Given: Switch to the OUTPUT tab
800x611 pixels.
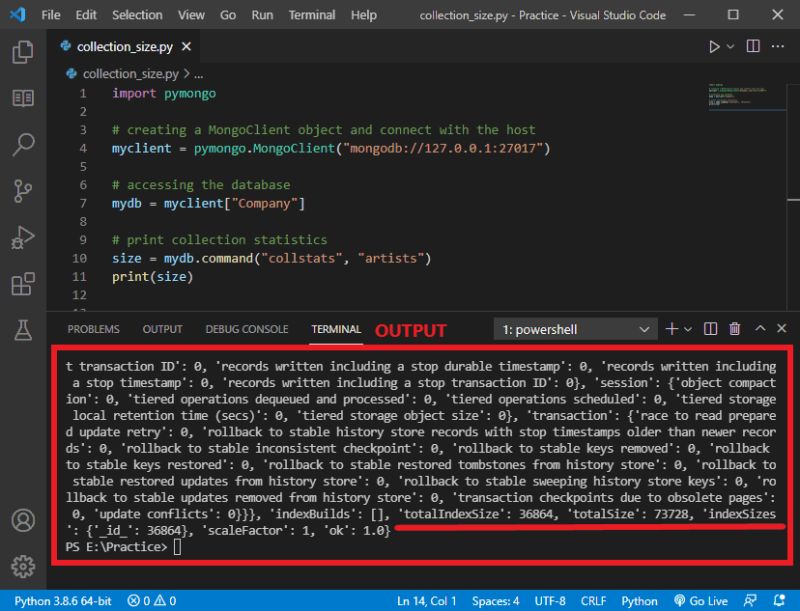Looking at the screenshot, I should pyautogui.click(x=161, y=328).
